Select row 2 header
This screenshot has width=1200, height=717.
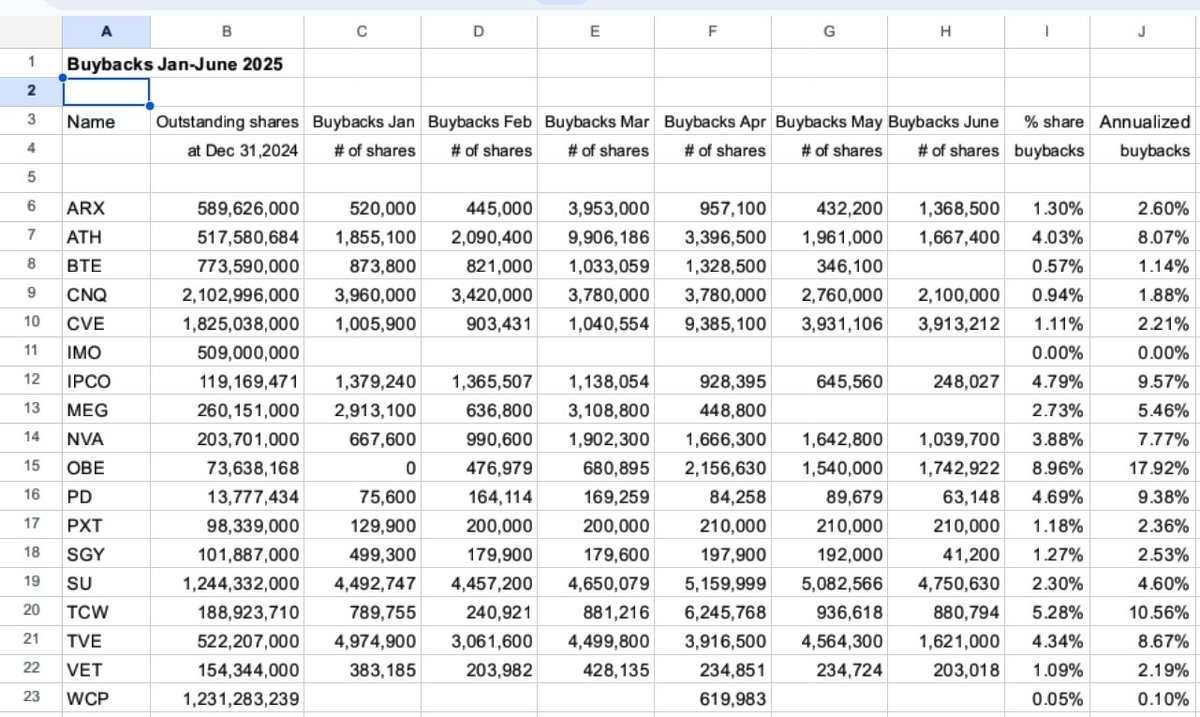click(31, 92)
